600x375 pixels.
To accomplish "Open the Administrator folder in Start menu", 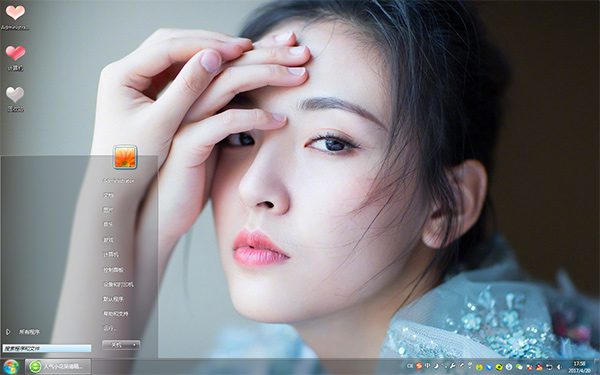I will (118, 181).
